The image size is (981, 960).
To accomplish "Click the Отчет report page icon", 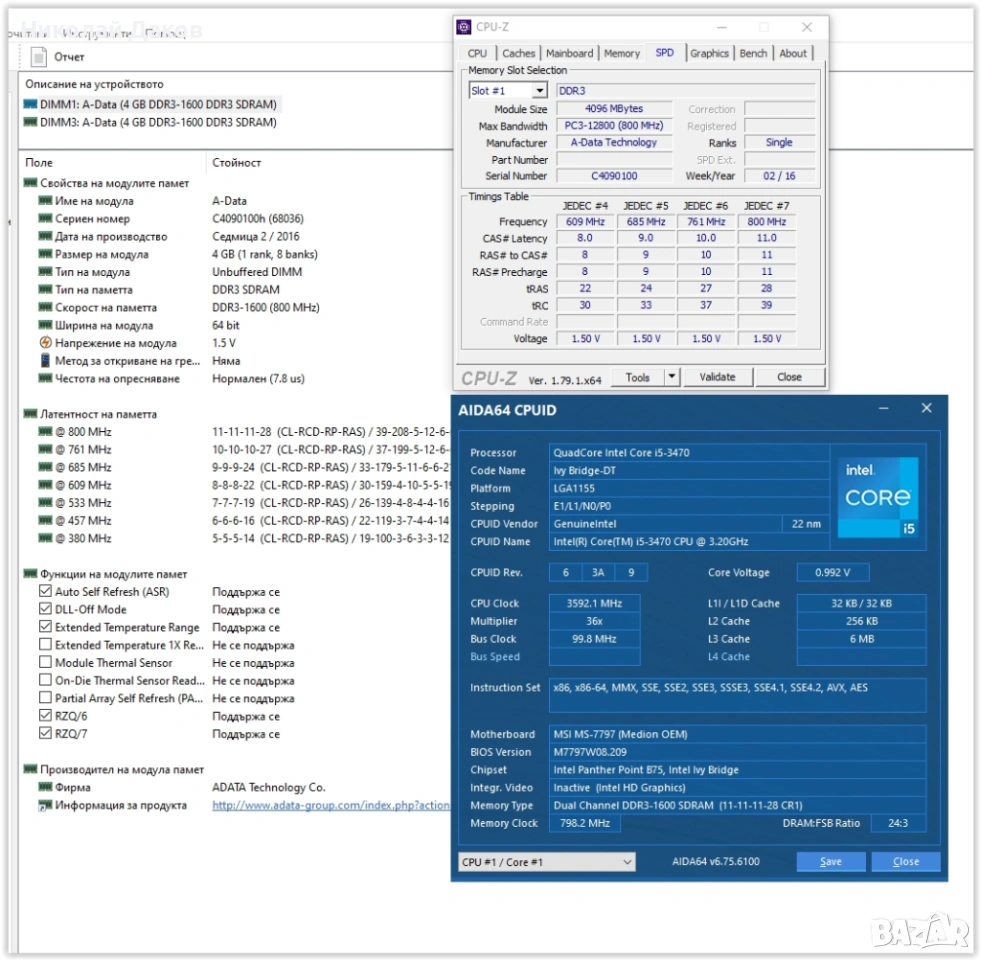I will pyautogui.click(x=40, y=57).
